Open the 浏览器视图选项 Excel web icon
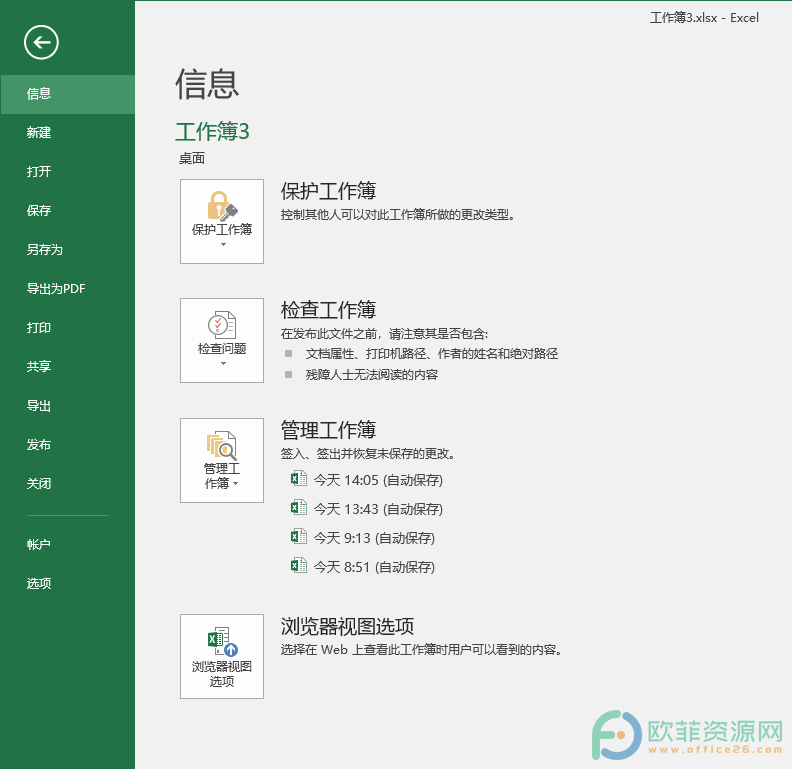The width and height of the screenshot is (792, 769). coord(222,642)
